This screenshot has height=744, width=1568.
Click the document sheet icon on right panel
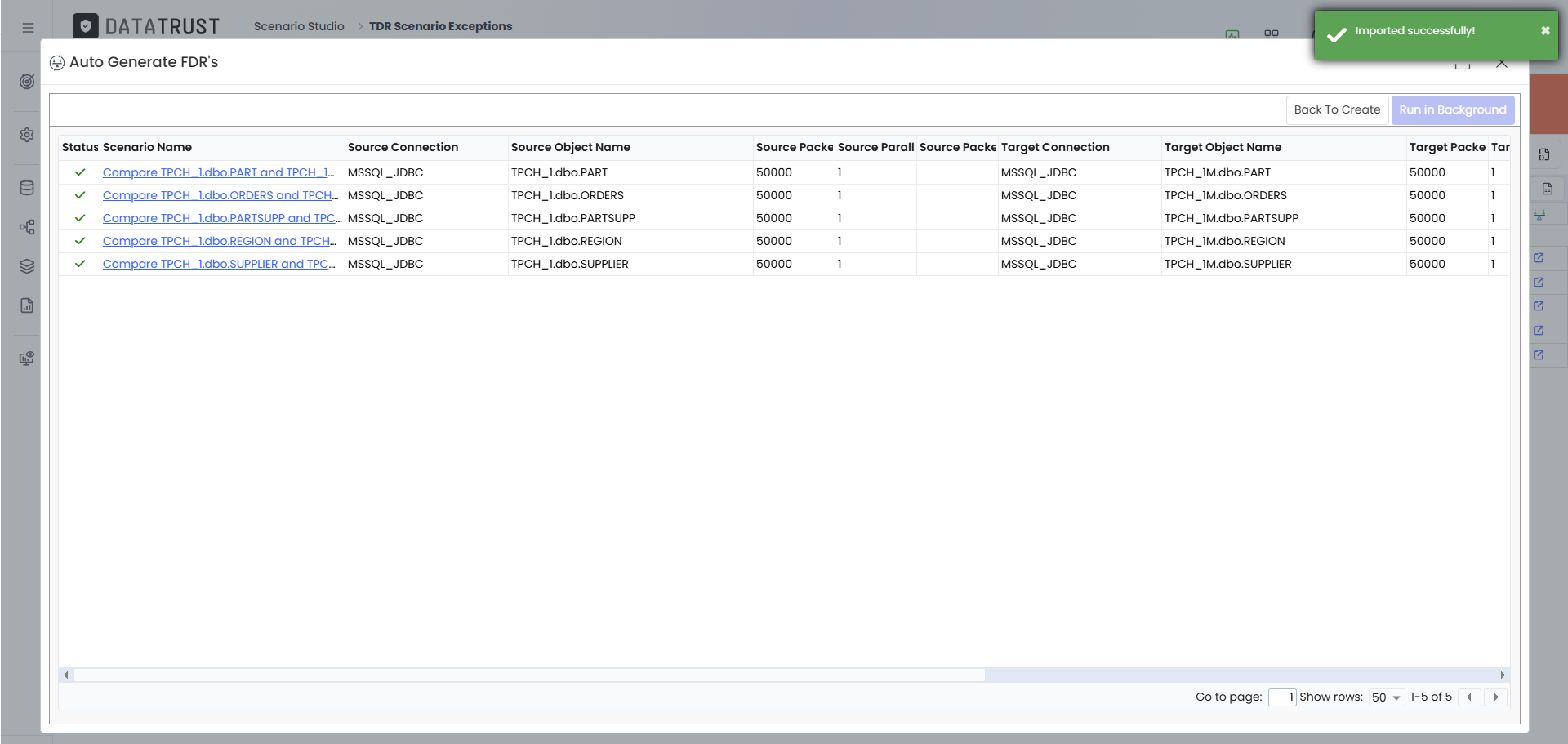click(1548, 189)
